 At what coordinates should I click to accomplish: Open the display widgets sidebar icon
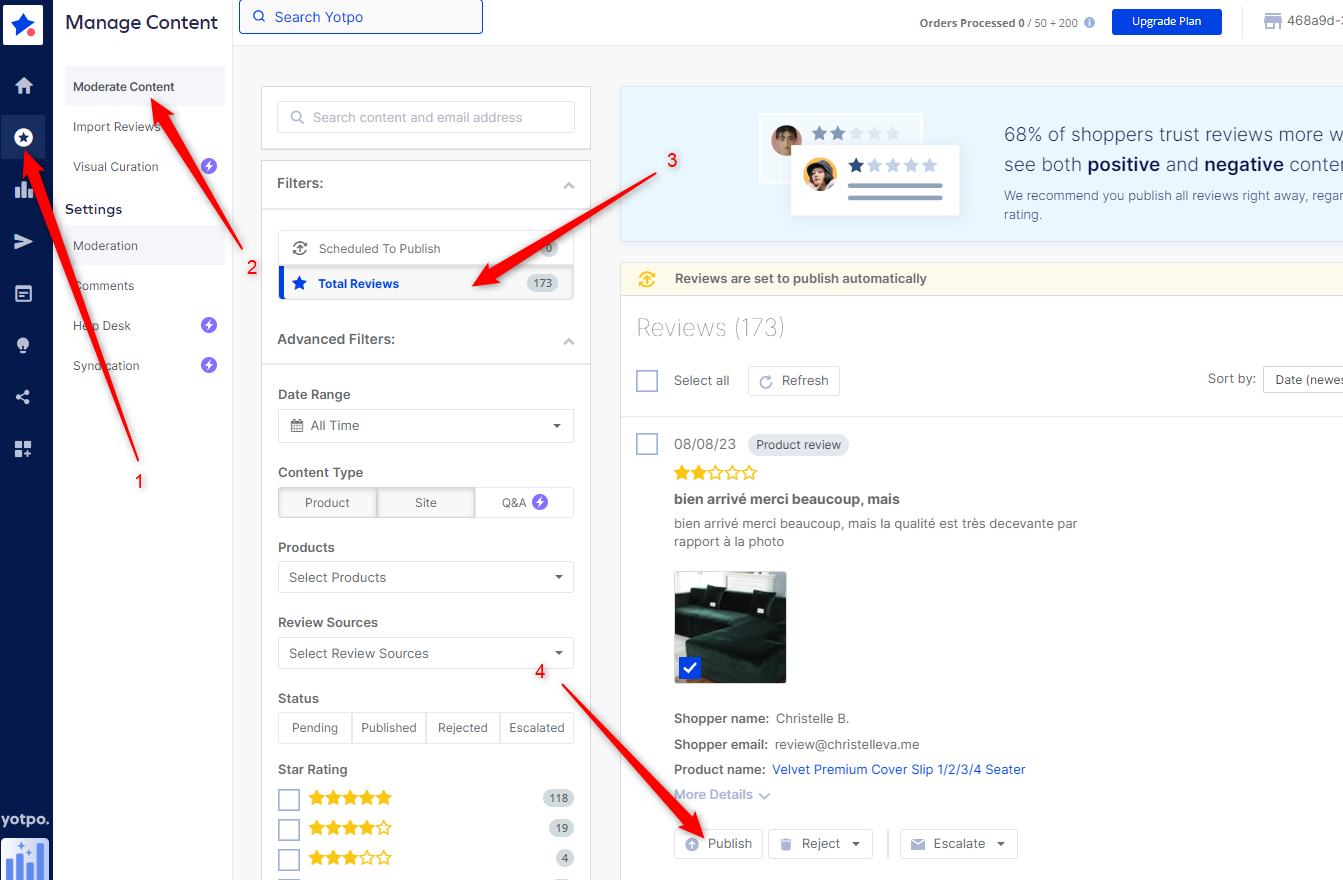pyautogui.click(x=24, y=293)
